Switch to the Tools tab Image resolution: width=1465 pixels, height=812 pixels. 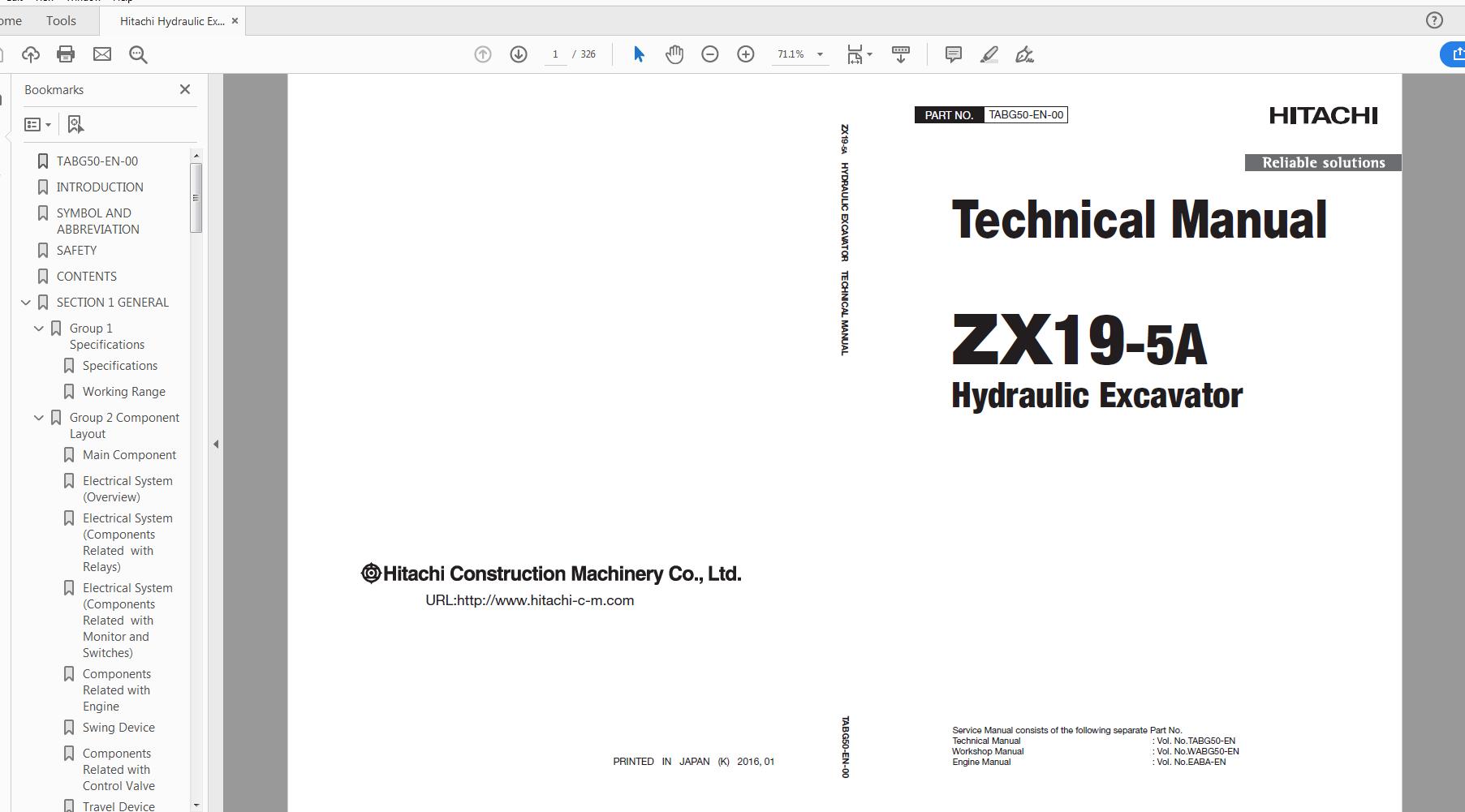pos(61,20)
